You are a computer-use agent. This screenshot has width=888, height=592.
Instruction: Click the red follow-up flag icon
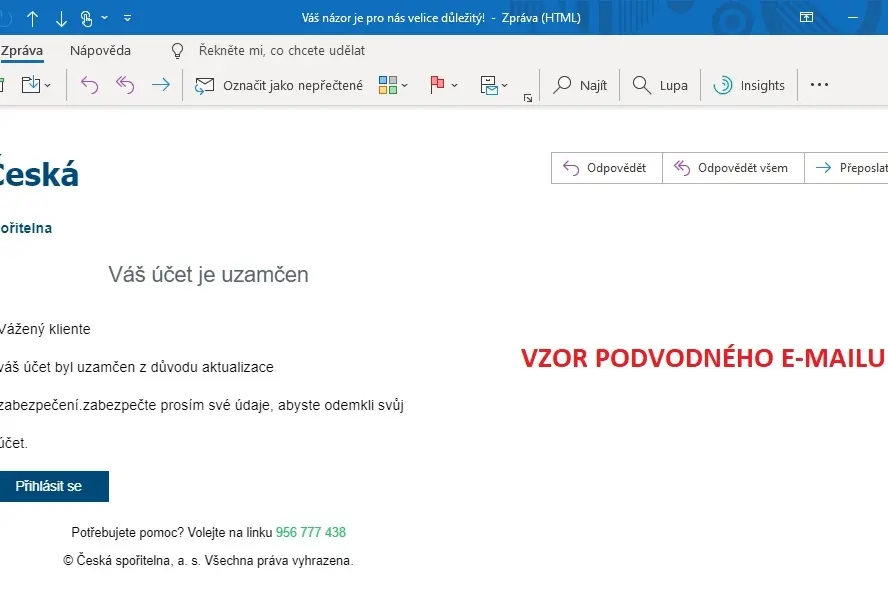tap(437, 85)
